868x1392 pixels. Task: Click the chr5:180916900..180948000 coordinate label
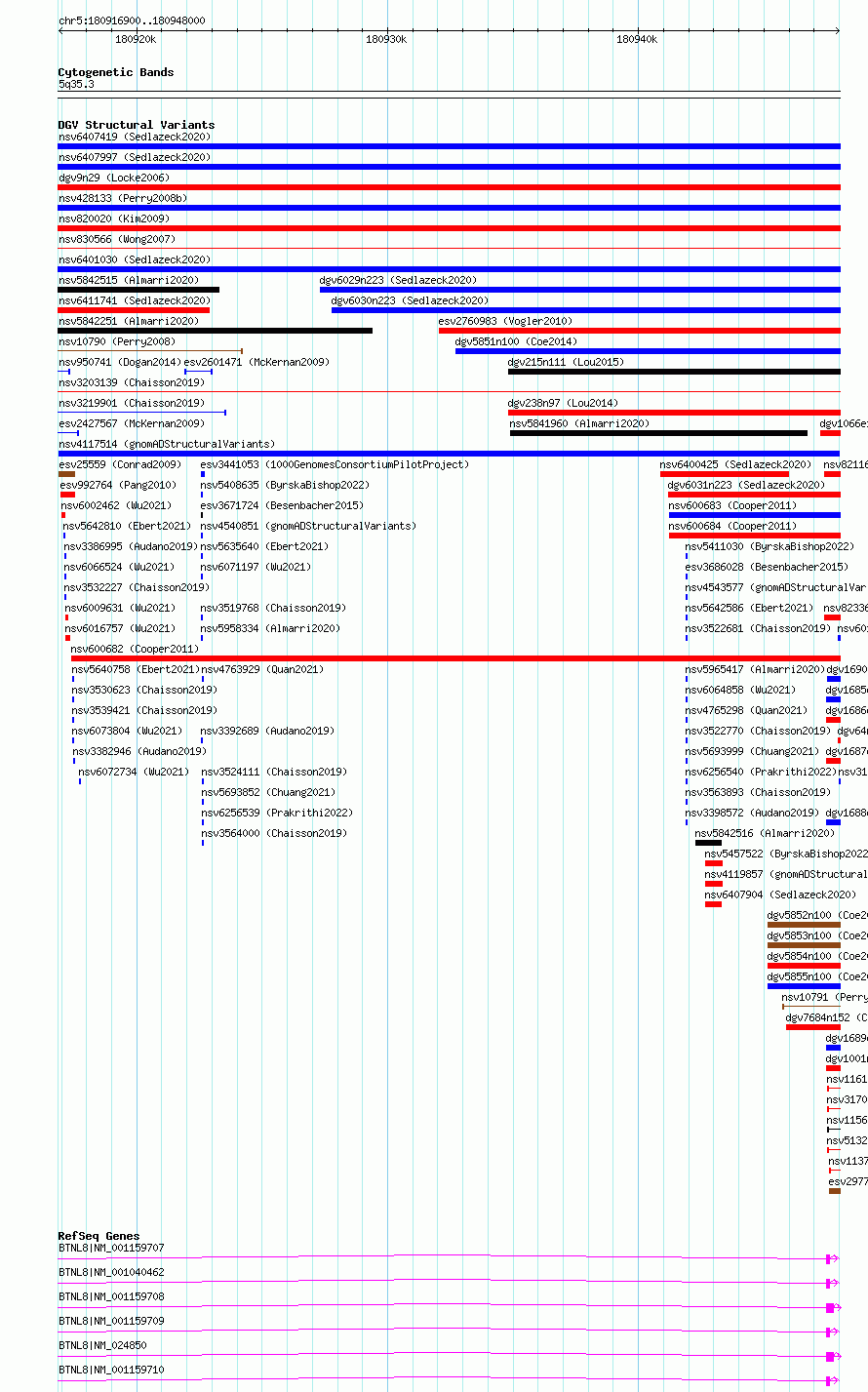click(132, 20)
